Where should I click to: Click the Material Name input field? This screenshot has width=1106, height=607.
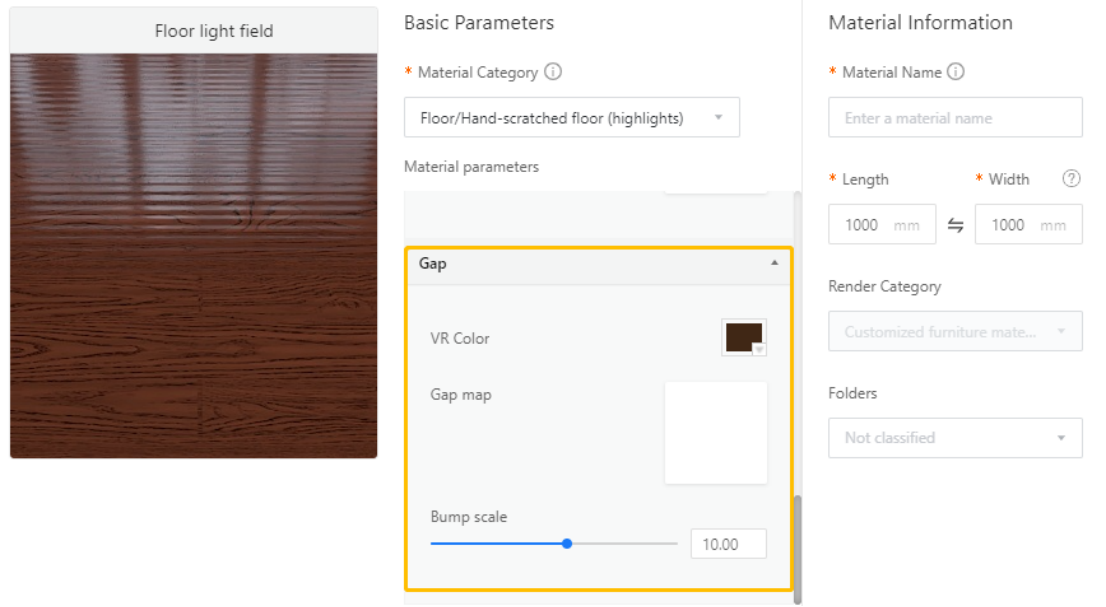[x=955, y=118]
